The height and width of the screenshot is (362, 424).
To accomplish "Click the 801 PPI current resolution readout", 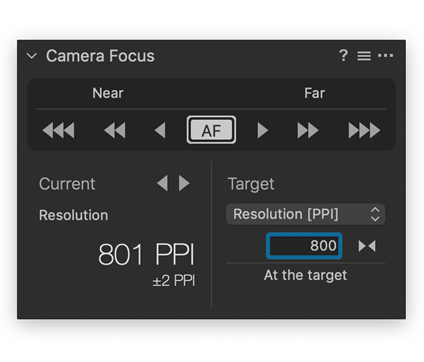I will pyautogui.click(x=146, y=255).
